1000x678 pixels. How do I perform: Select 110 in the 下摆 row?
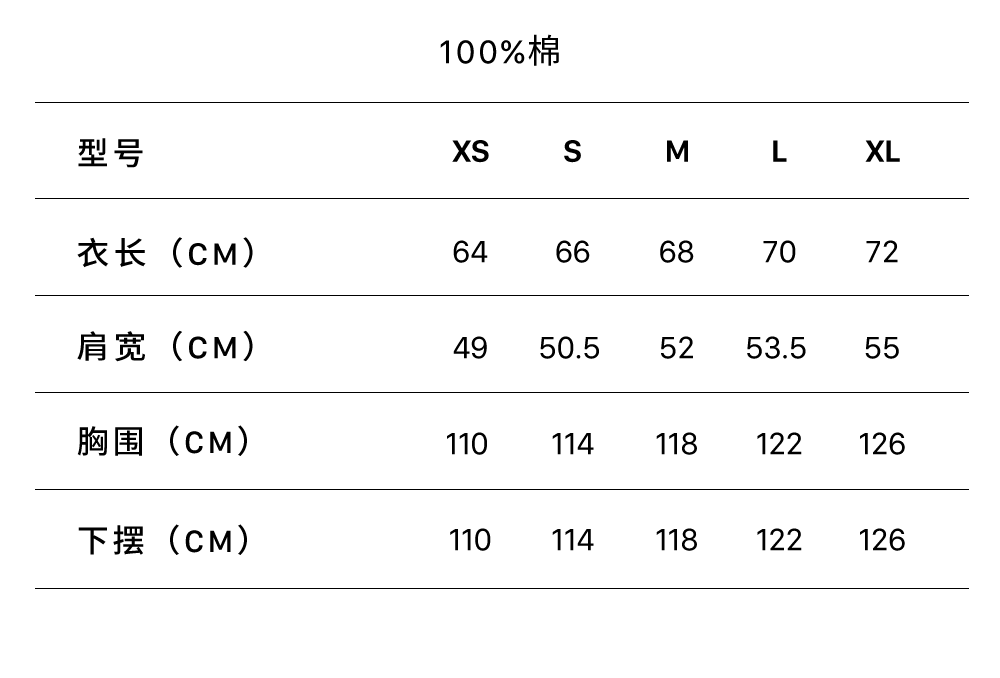470,540
